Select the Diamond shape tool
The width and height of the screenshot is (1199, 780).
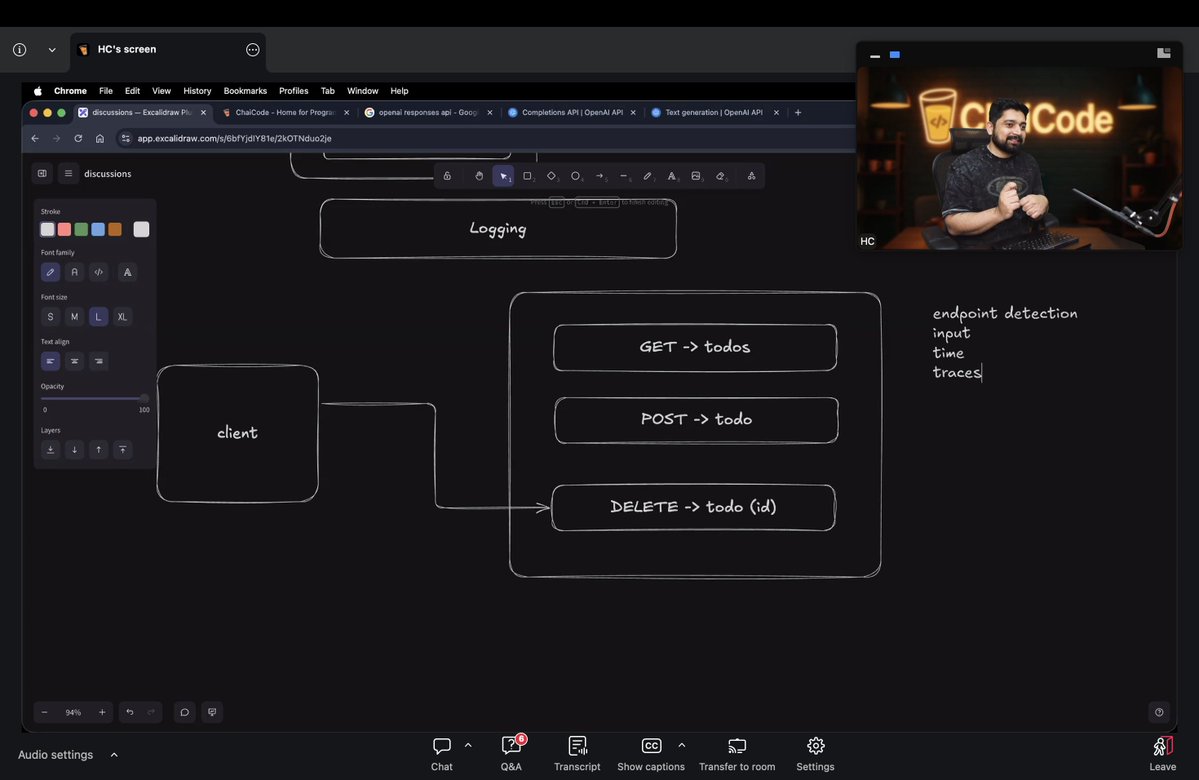click(x=551, y=176)
